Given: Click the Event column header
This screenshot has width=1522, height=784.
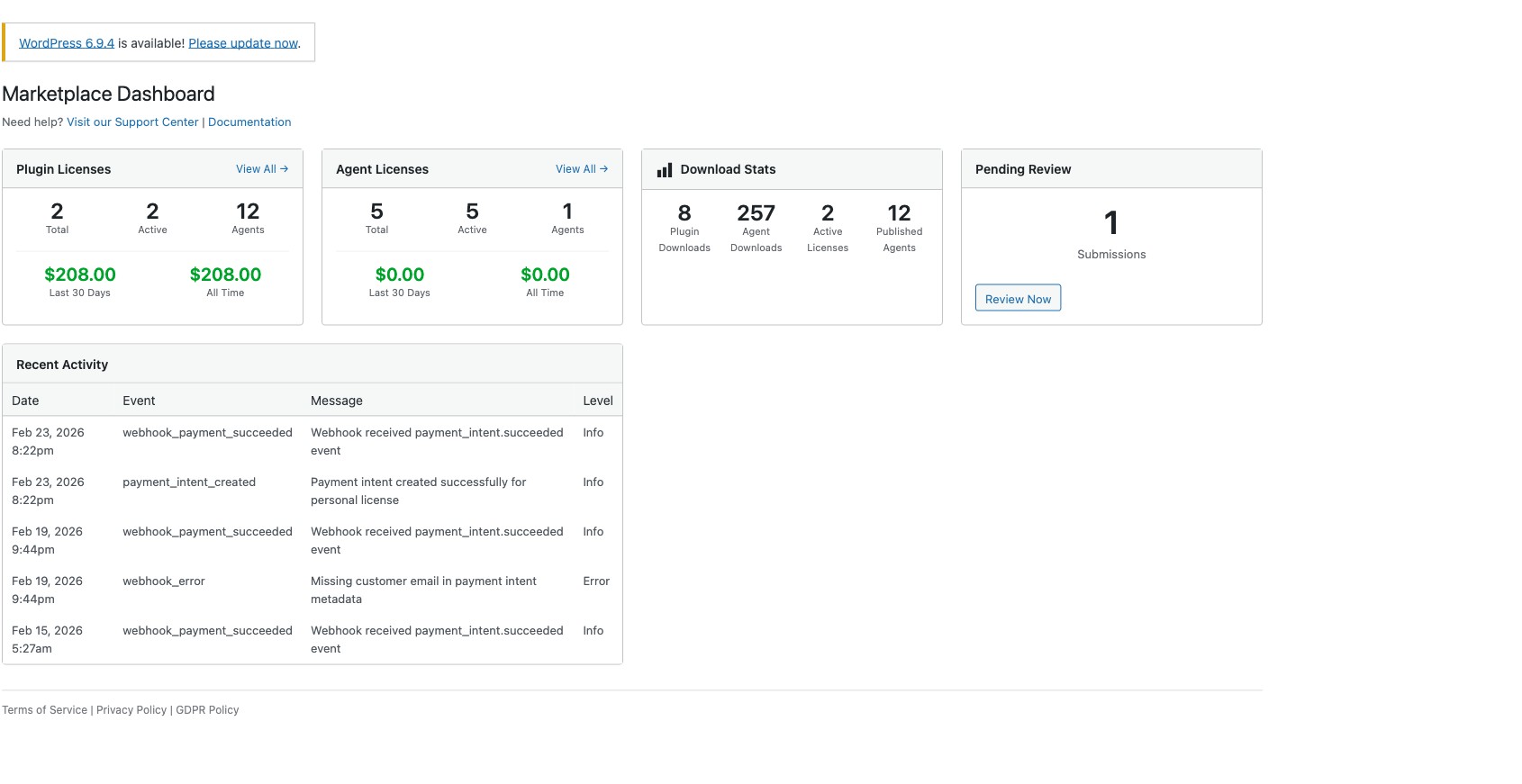Looking at the screenshot, I should (139, 401).
